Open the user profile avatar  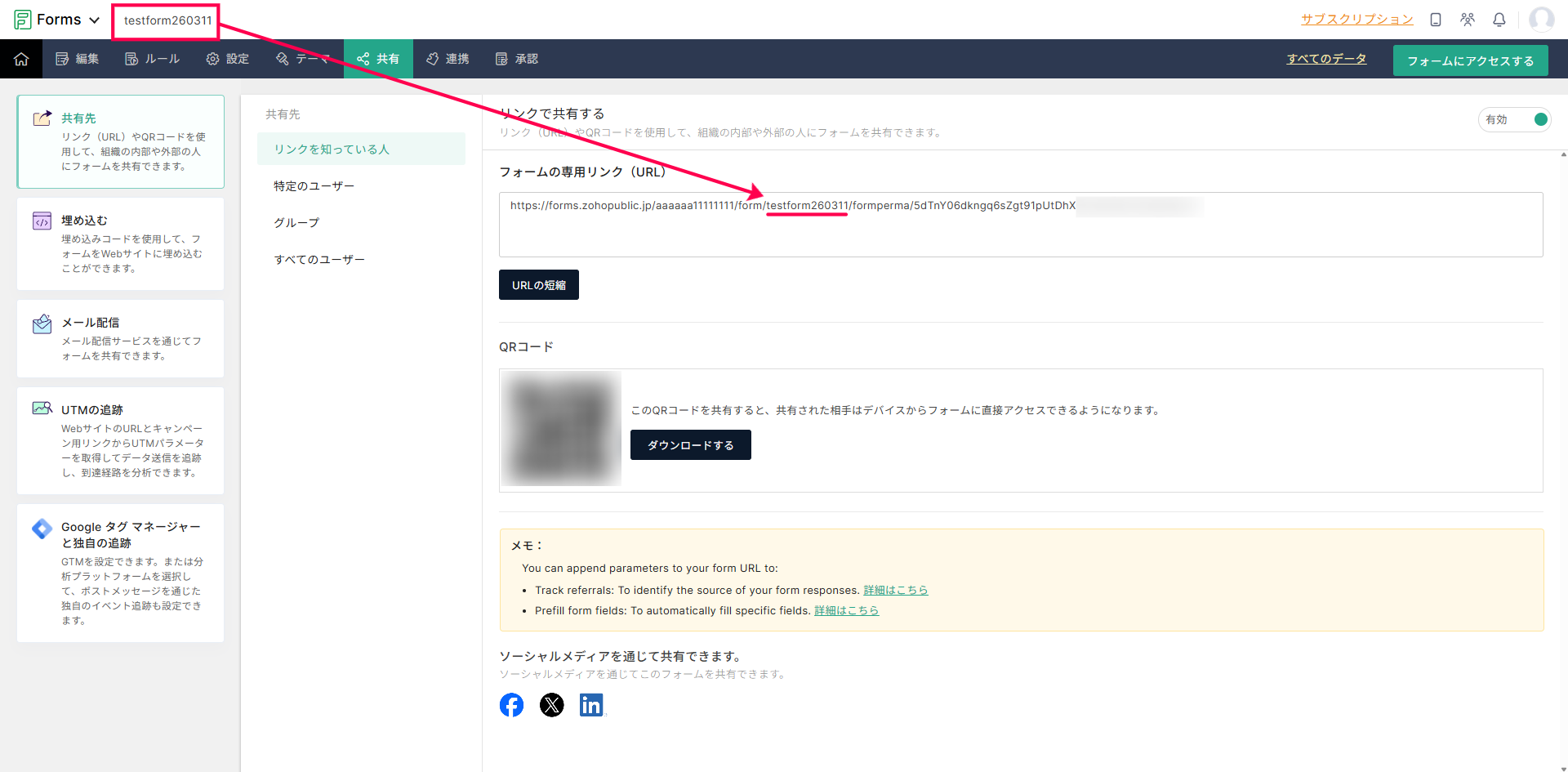pyautogui.click(x=1541, y=20)
